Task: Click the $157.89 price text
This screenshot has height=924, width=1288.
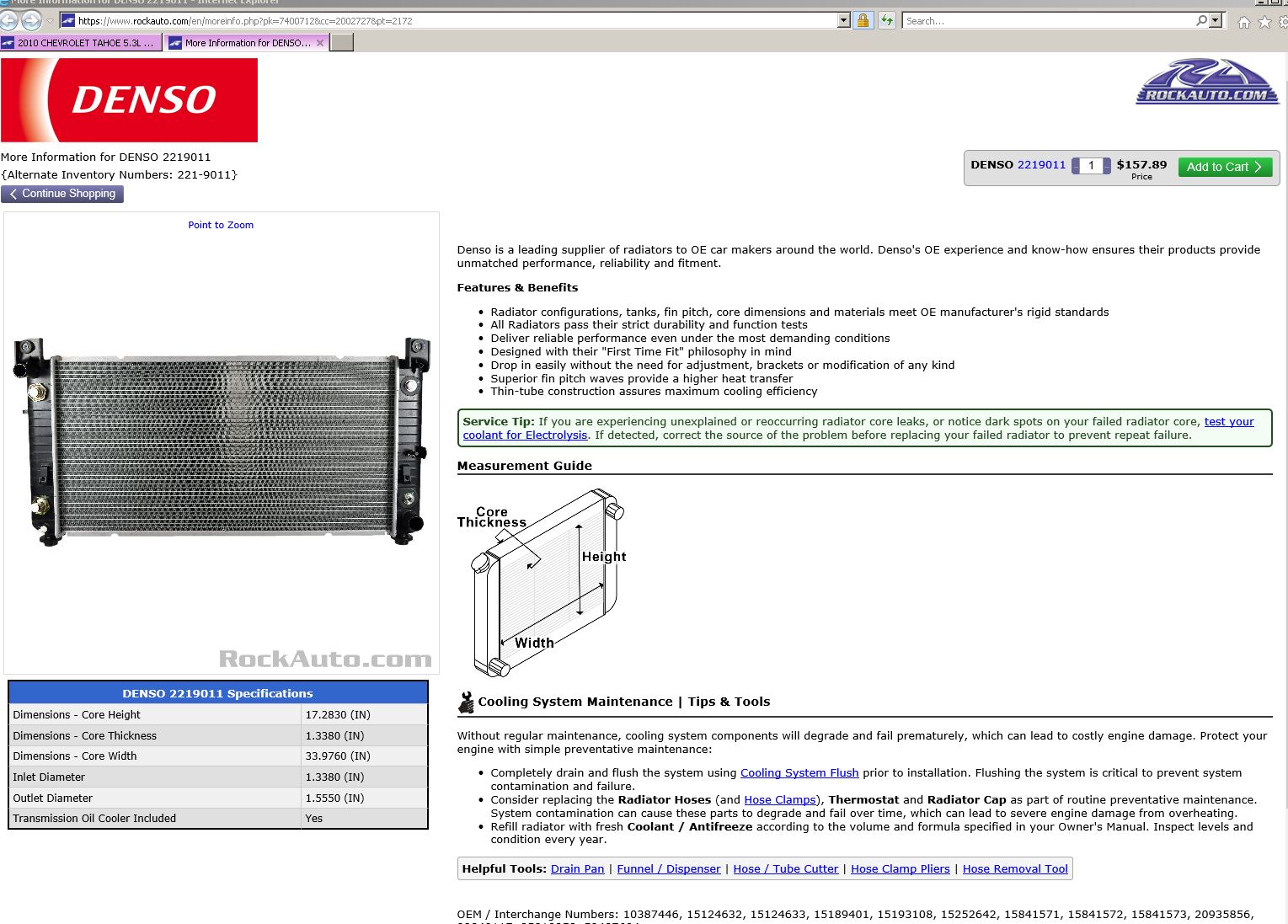Action: click(1141, 165)
